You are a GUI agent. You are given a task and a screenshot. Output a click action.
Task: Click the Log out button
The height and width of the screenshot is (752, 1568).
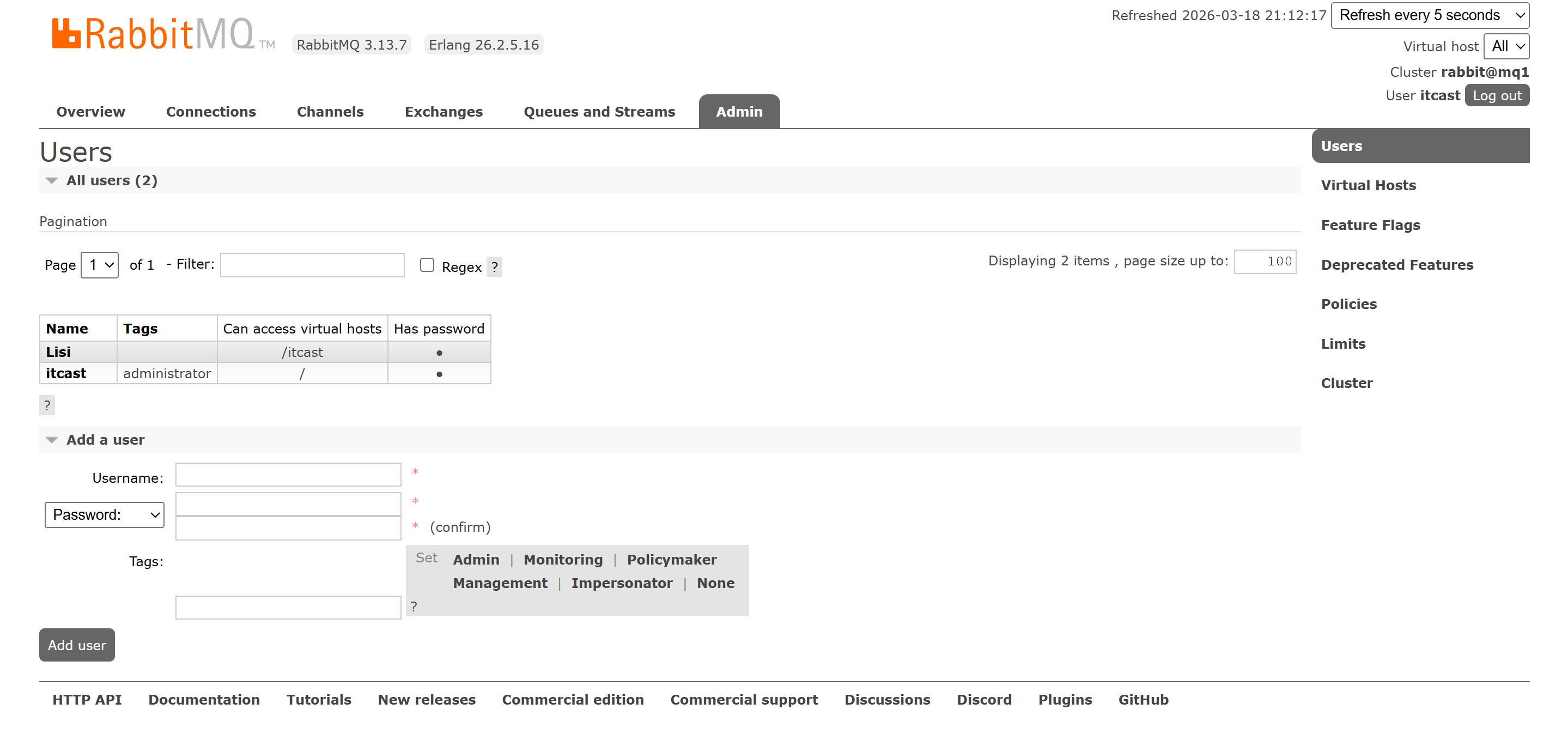(1497, 95)
